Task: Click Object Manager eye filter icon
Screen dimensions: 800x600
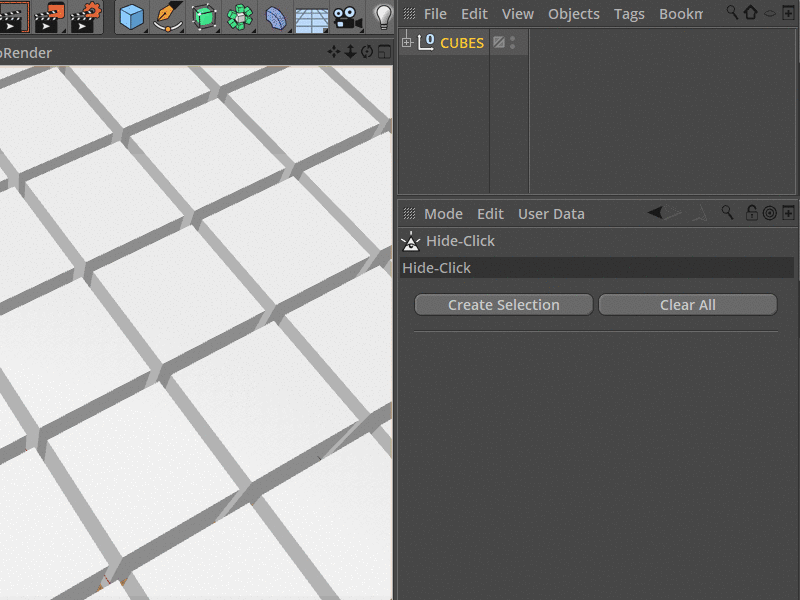Action: point(770,13)
